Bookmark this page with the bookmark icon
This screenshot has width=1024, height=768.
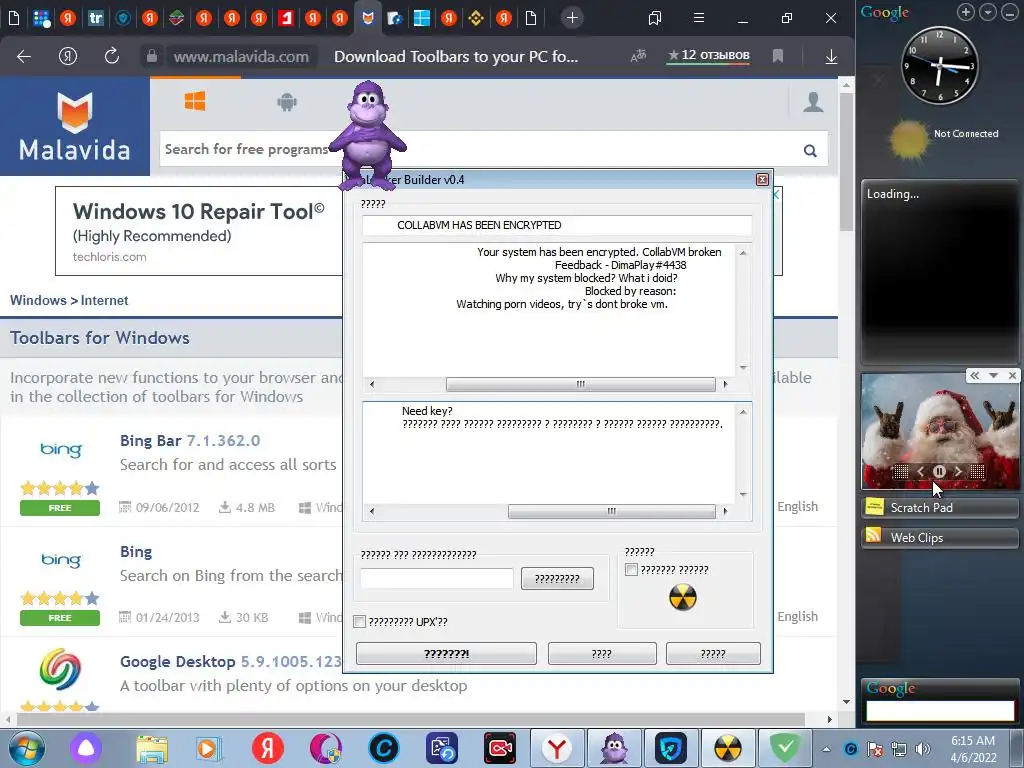click(778, 56)
